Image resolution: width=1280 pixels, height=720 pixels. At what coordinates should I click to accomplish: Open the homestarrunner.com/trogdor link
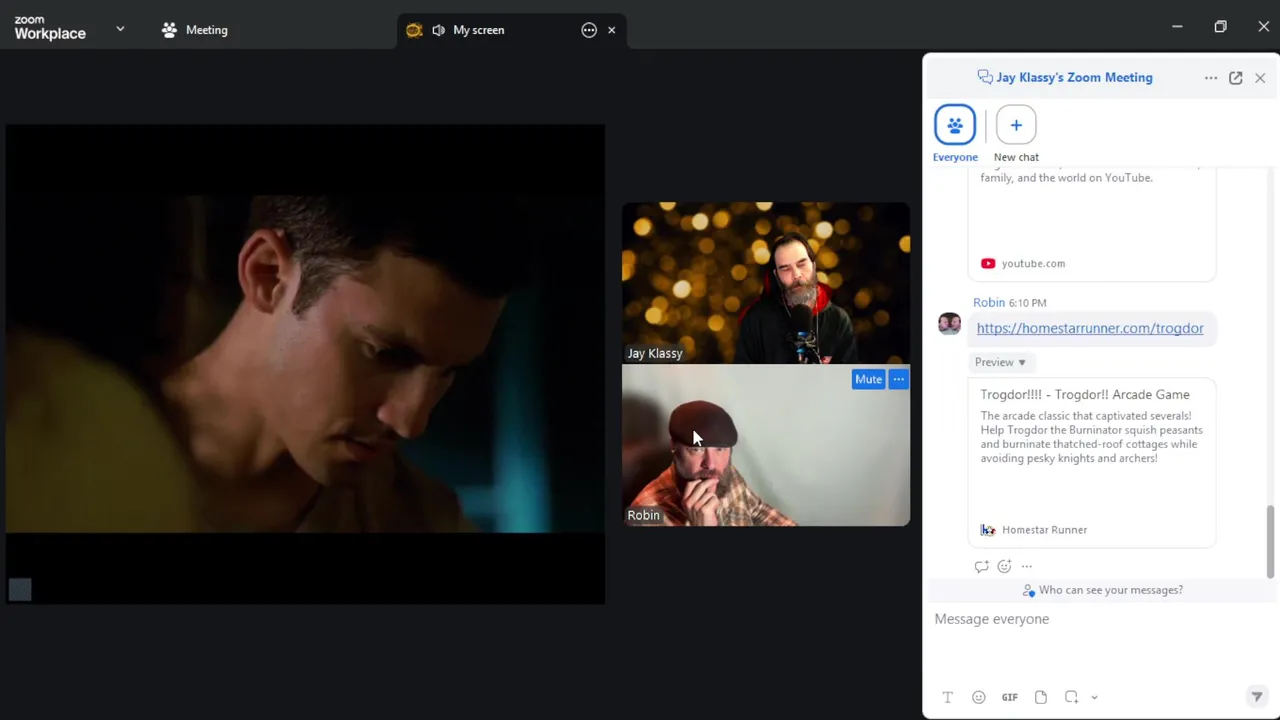click(x=1090, y=328)
